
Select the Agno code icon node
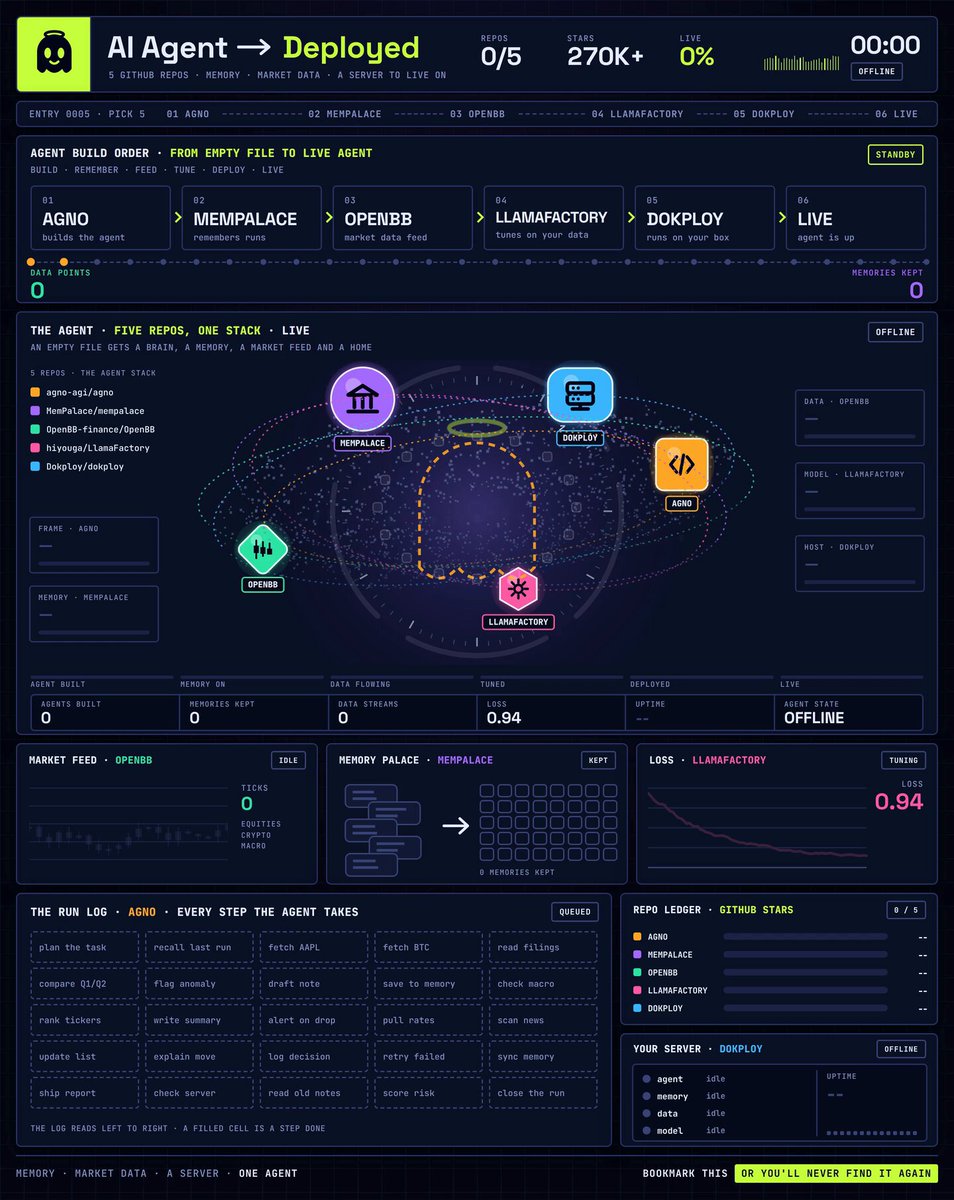point(682,464)
